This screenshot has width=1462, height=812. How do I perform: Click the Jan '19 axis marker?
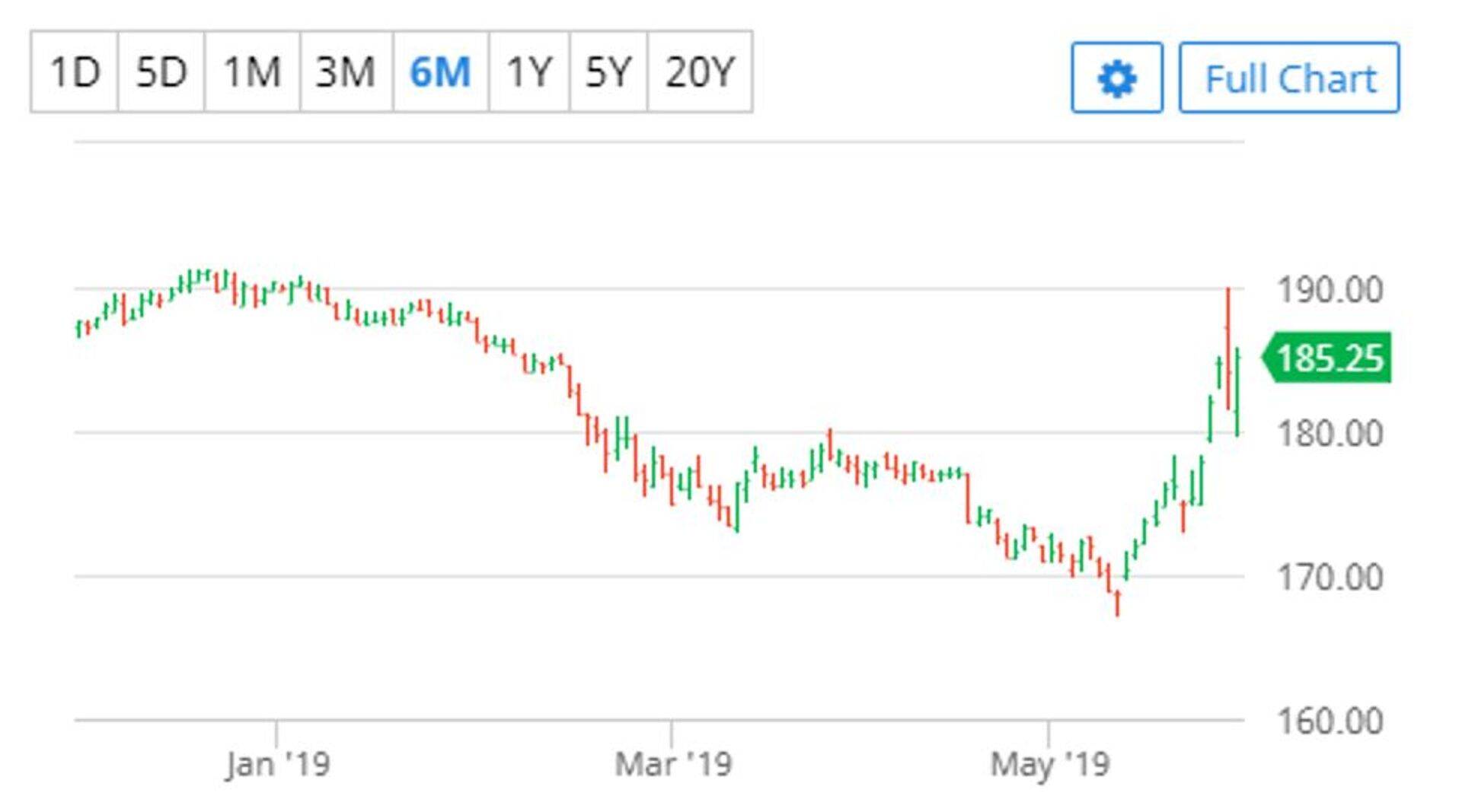coord(277,763)
